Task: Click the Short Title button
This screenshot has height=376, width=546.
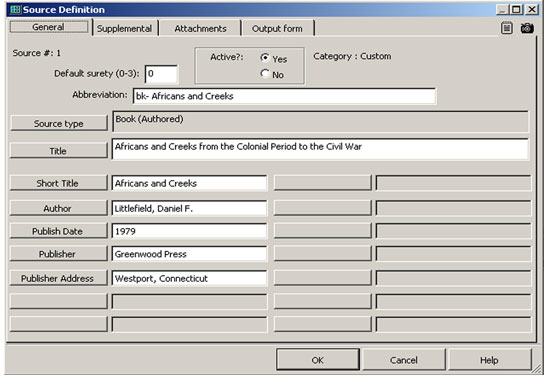Action: 58,183
